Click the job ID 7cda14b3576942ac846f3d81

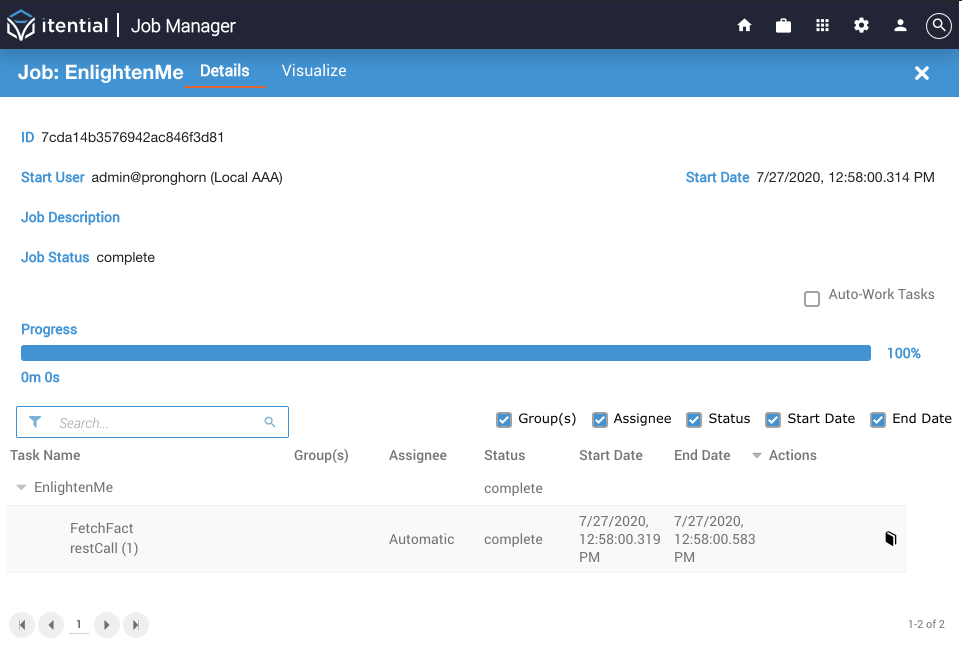point(132,137)
